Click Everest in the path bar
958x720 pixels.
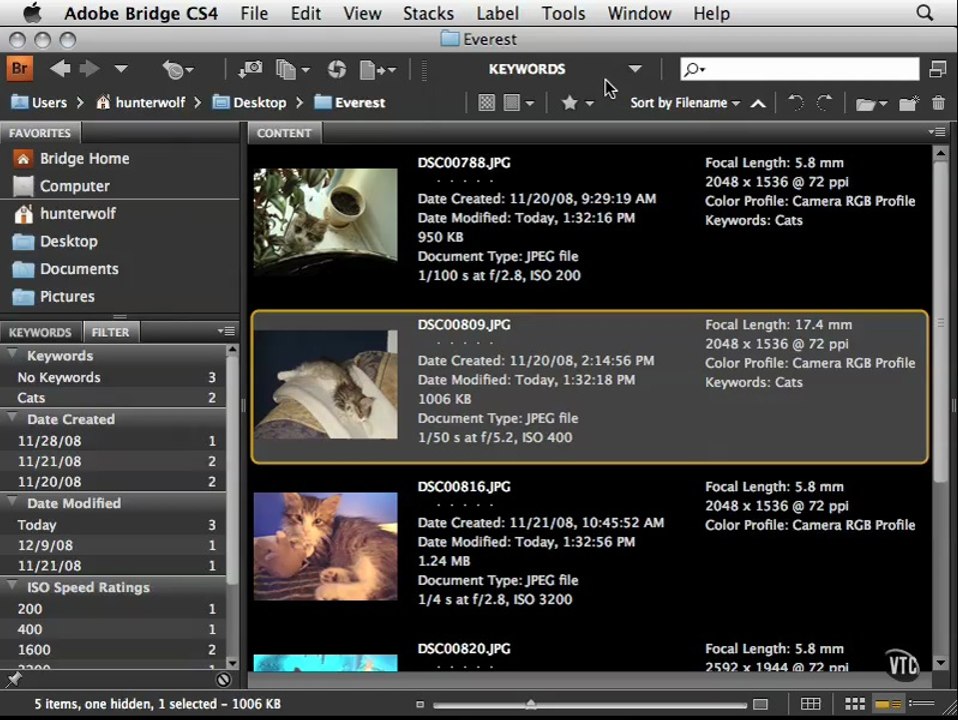[x=350, y=103]
